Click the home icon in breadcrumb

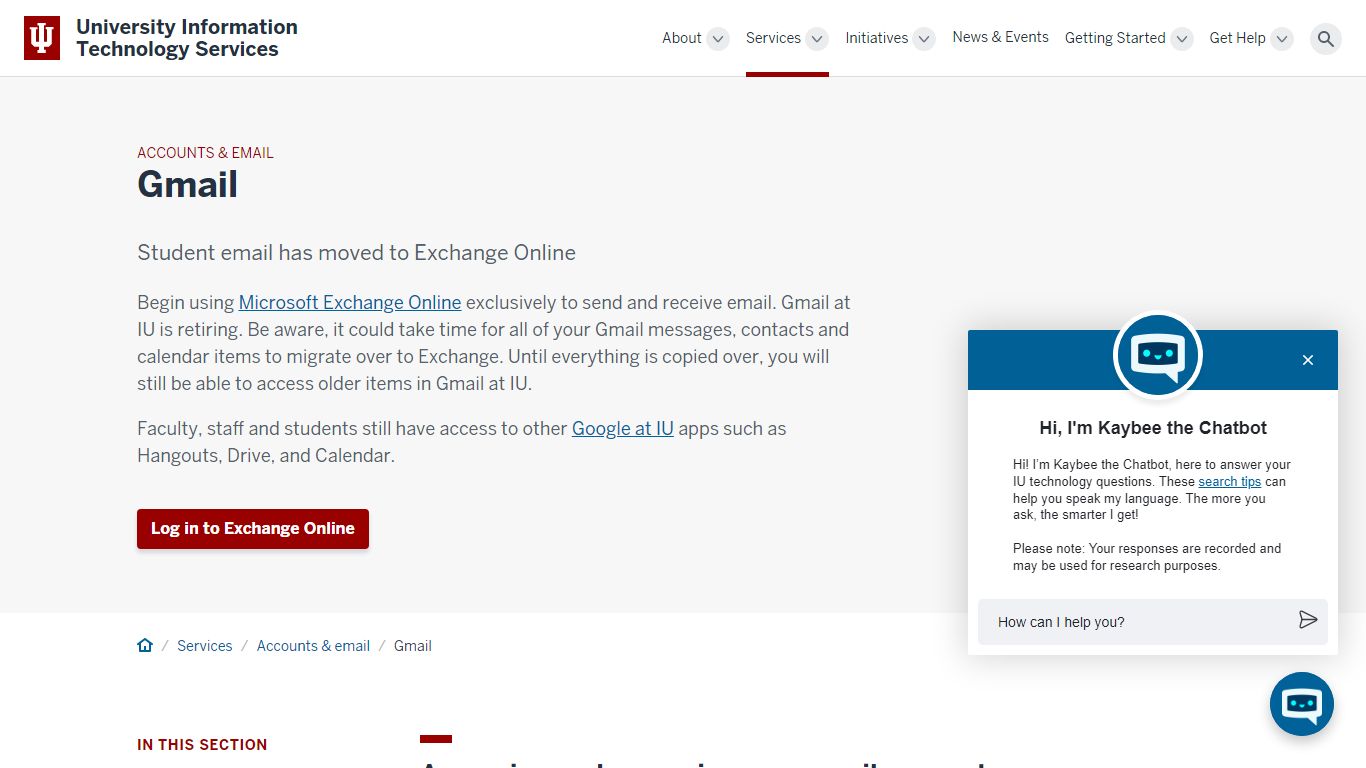pyautogui.click(x=145, y=645)
